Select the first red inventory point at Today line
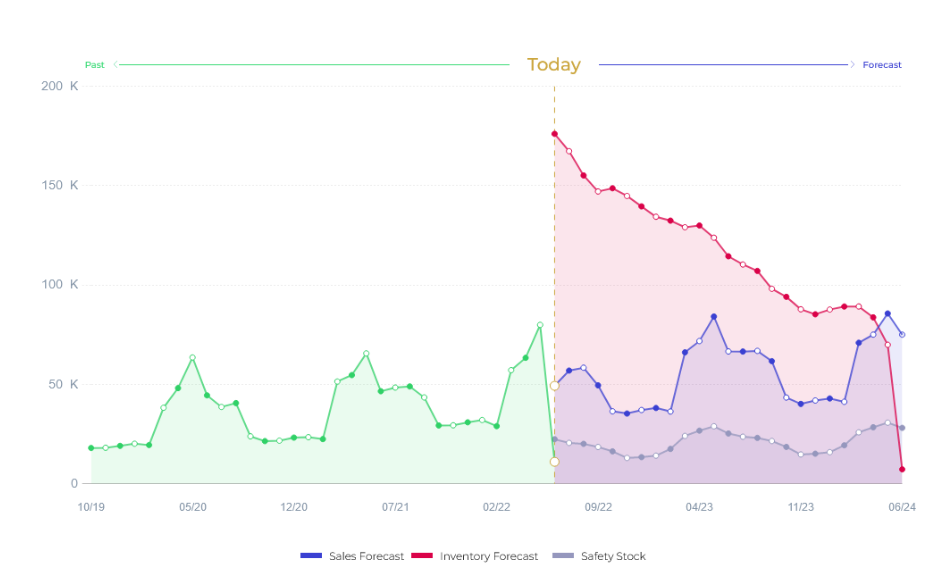Screen dimensions: 939x584 pyautogui.click(x=554, y=134)
